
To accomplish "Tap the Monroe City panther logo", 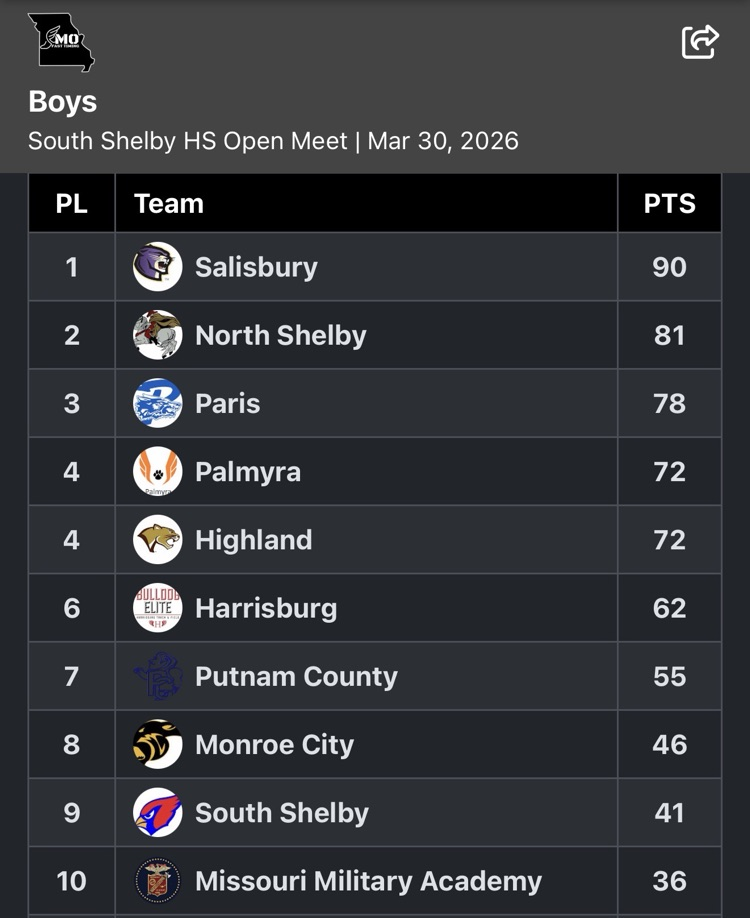I will pyautogui.click(x=158, y=744).
